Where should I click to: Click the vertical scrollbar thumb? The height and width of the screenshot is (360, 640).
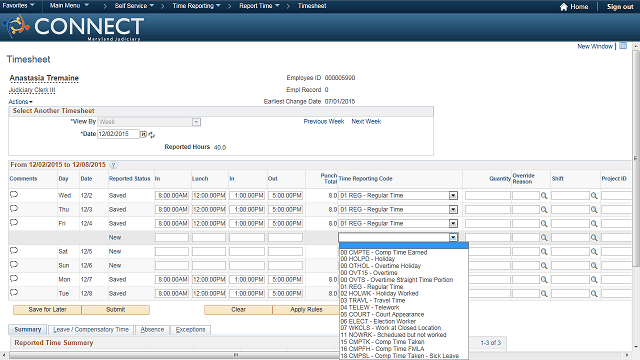click(636, 158)
